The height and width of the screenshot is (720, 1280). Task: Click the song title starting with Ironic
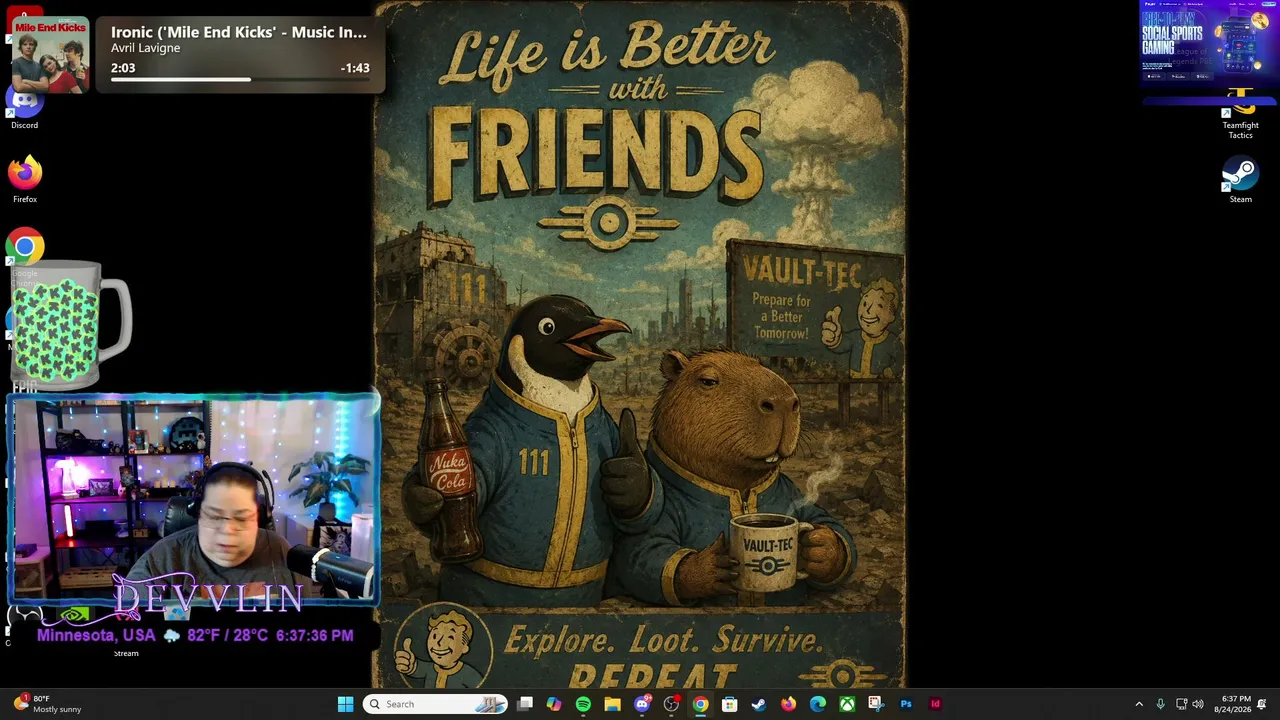(x=239, y=32)
